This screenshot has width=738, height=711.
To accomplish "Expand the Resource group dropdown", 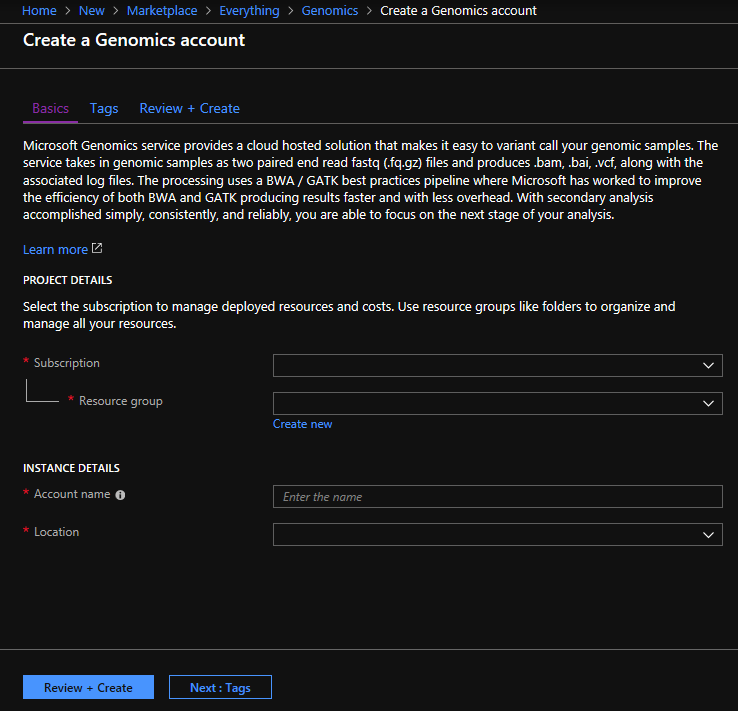I will [x=497, y=403].
